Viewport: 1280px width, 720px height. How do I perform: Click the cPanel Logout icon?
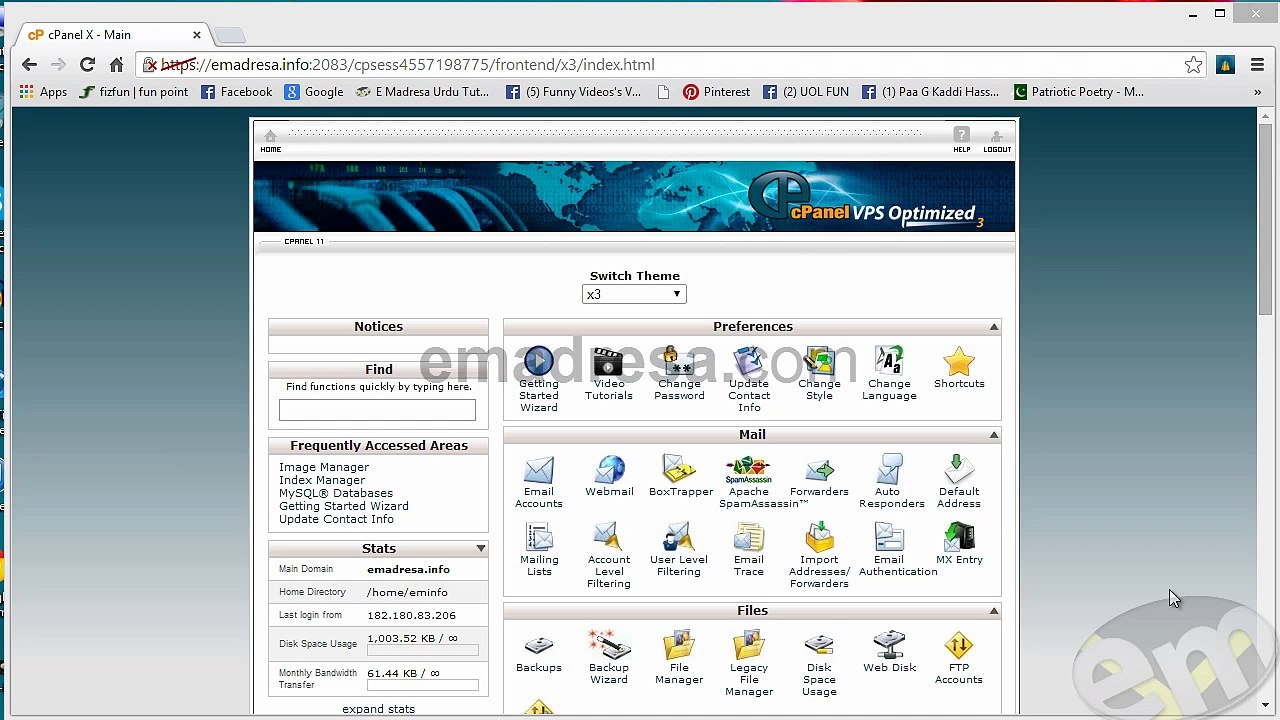click(x=996, y=141)
